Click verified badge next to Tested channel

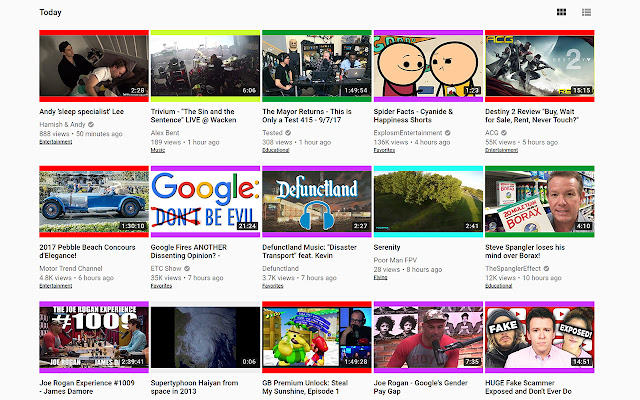(288, 133)
